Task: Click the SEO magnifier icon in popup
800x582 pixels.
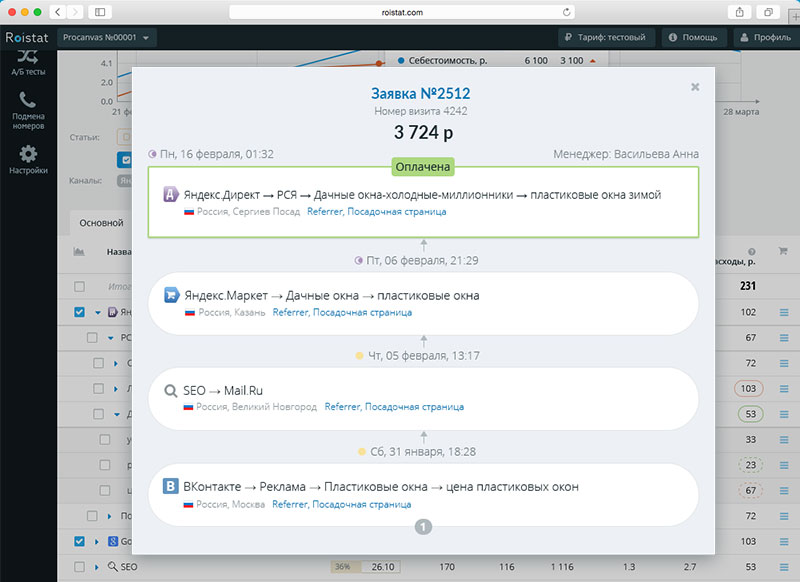Action: pos(171,391)
